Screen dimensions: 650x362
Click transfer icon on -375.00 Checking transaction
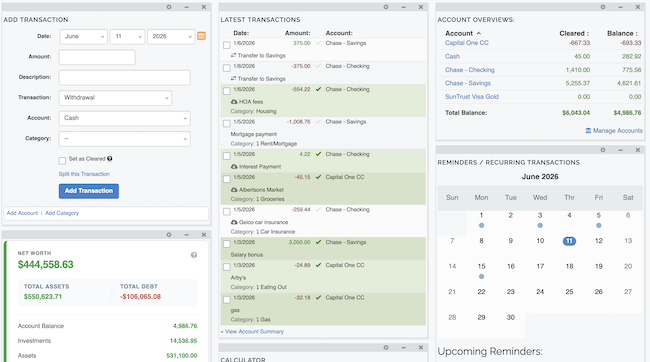tap(233, 78)
